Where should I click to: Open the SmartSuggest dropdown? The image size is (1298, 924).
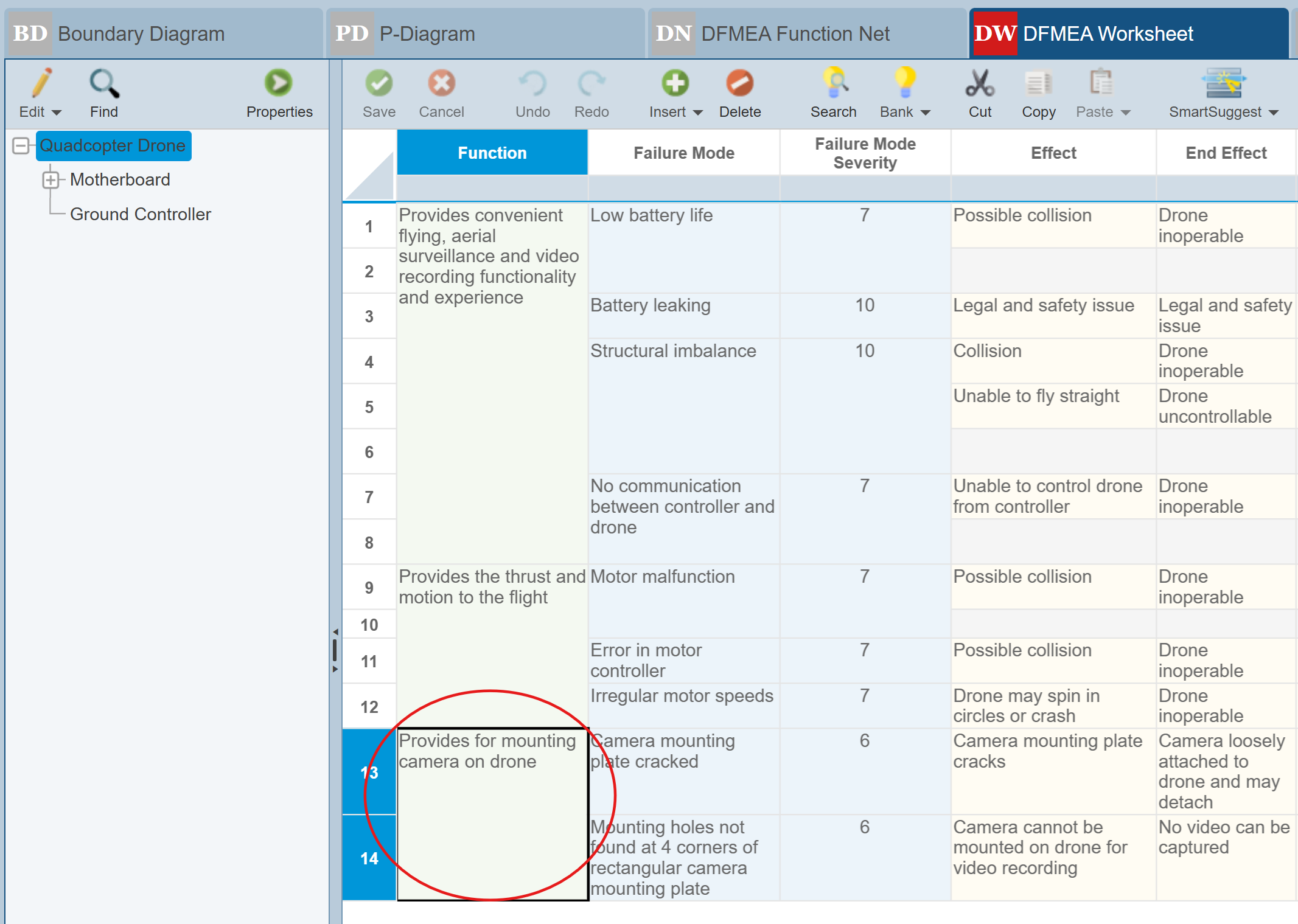(1274, 113)
